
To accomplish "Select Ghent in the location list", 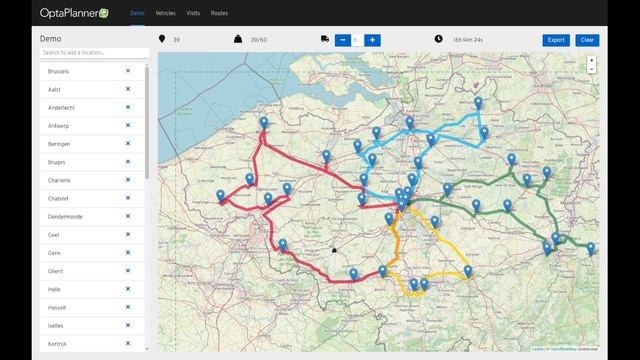I will 92,271.
